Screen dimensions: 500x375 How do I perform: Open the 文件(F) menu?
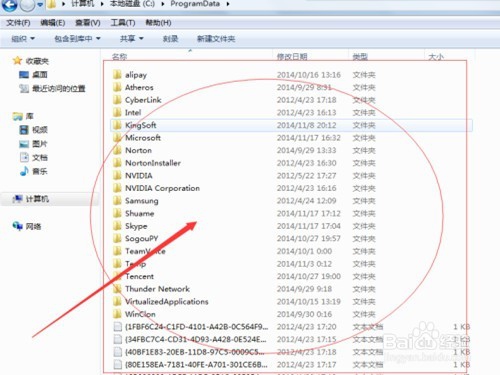coord(18,23)
